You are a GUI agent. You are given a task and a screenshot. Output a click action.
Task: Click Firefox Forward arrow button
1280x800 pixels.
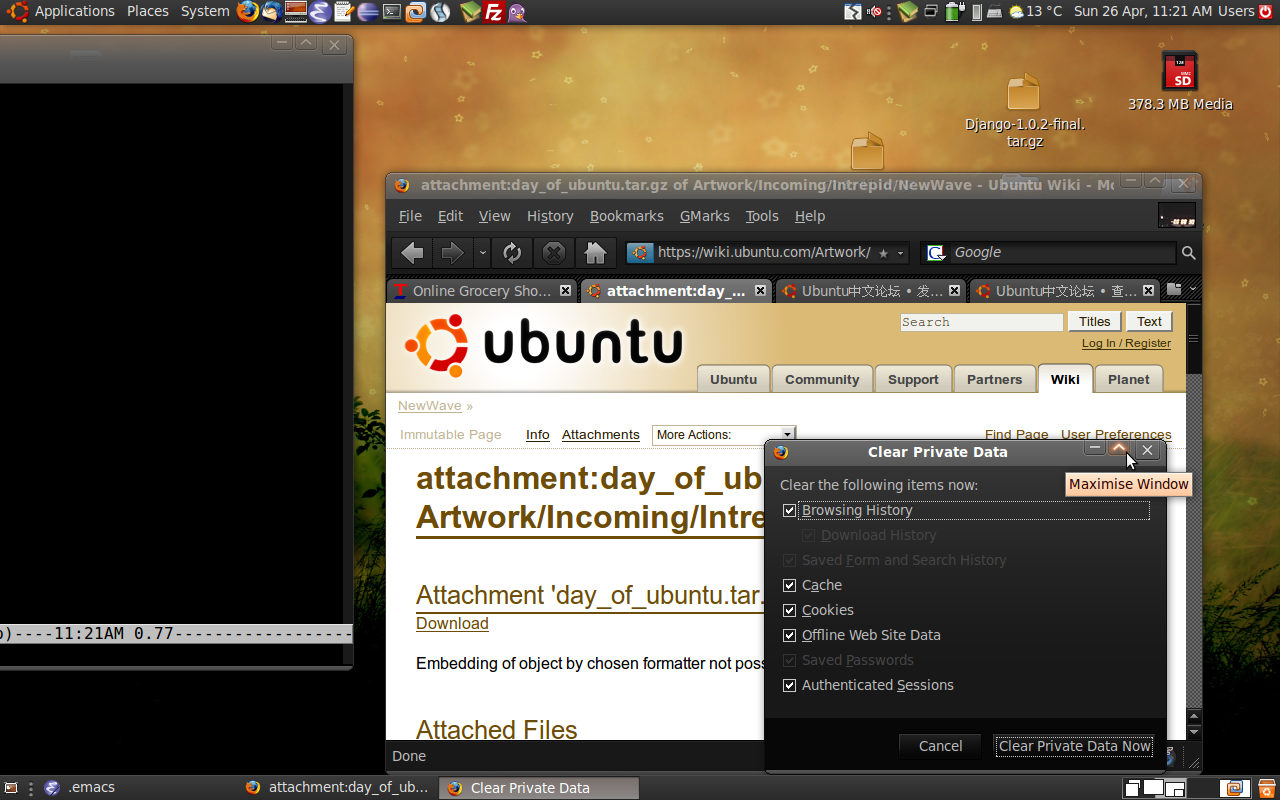453,253
